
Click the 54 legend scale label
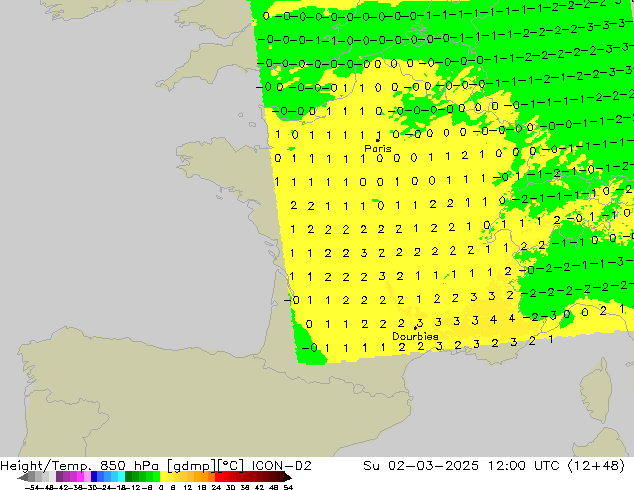(288, 487)
